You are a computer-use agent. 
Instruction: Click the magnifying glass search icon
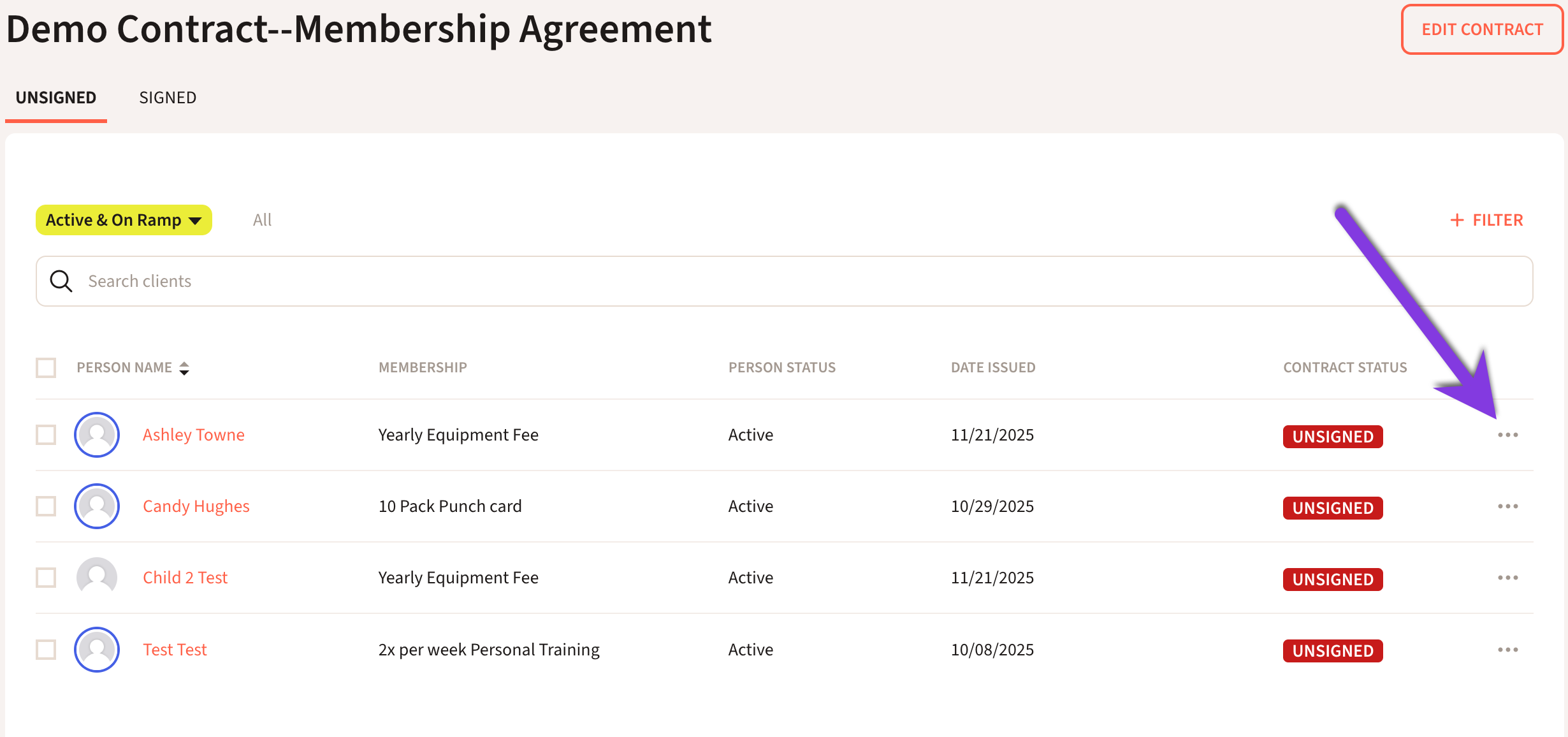click(x=61, y=281)
